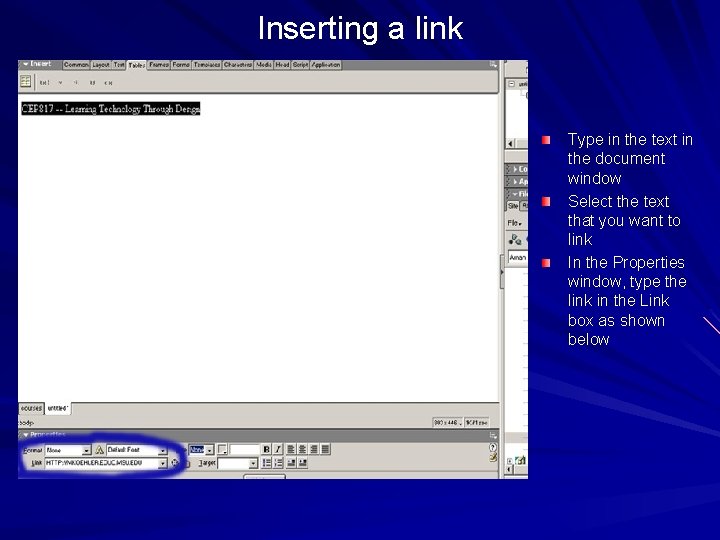This screenshot has height=540, width=720.
Task: Align text left in Properties
Action: (x=291, y=450)
